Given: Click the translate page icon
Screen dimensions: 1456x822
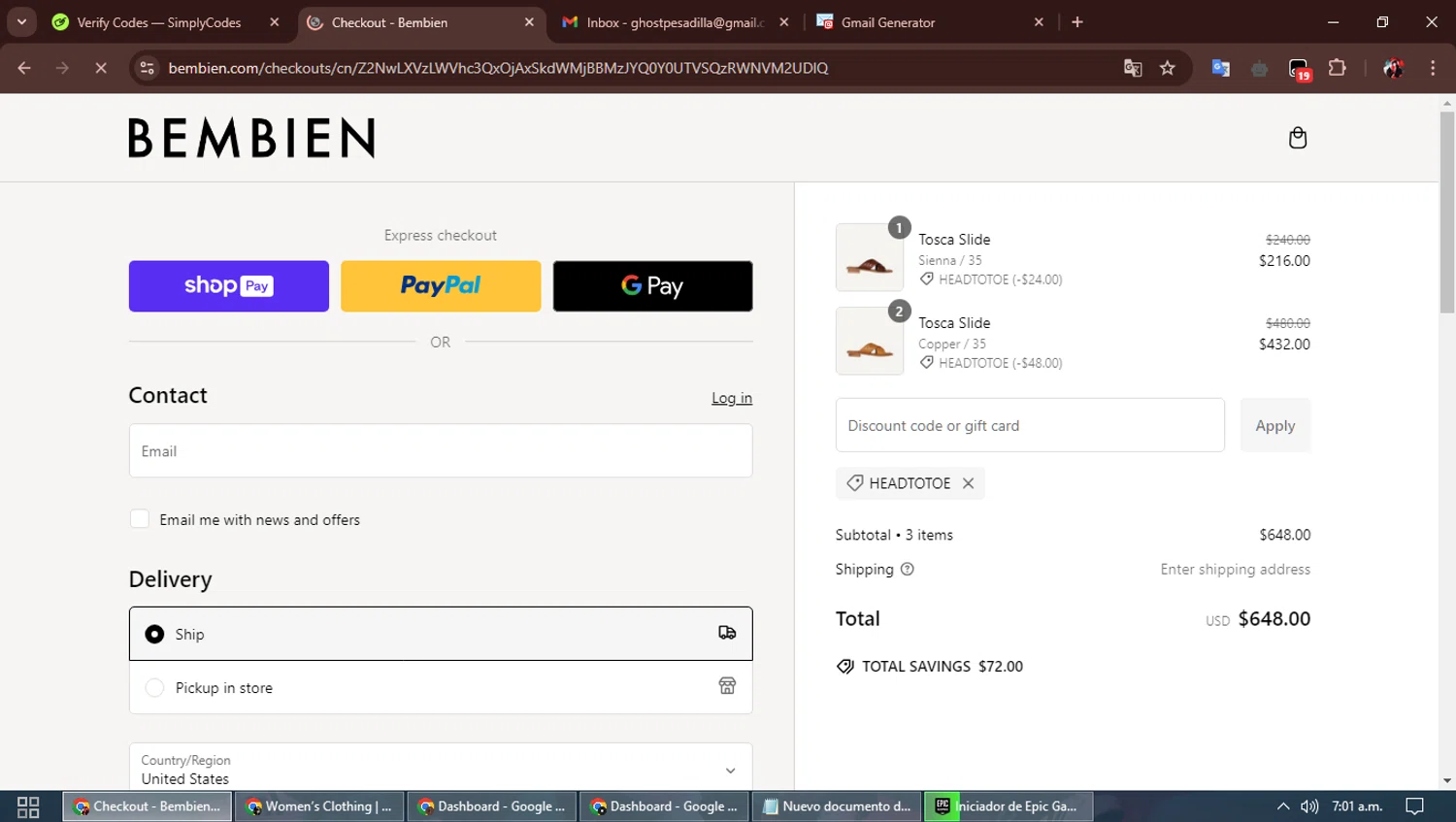Looking at the screenshot, I should tap(1133, 68).
